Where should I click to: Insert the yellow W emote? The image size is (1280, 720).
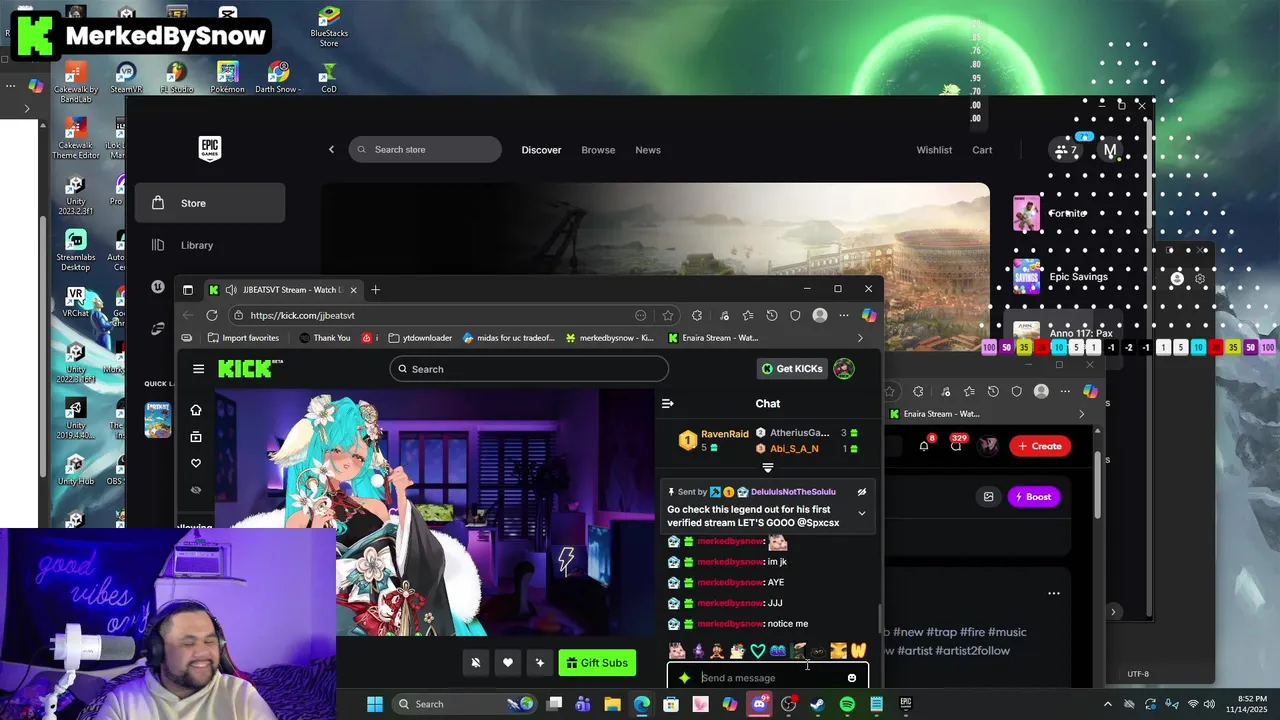[858, 651]
